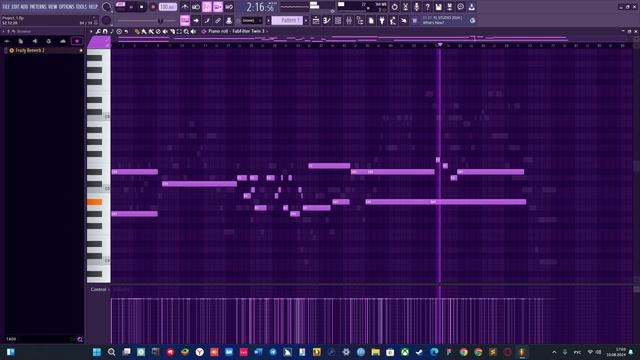This screenshot has height=360, width=640.
Task: Toggle the piano roll magnet snap icon
Action: click(x=105, y=31)
